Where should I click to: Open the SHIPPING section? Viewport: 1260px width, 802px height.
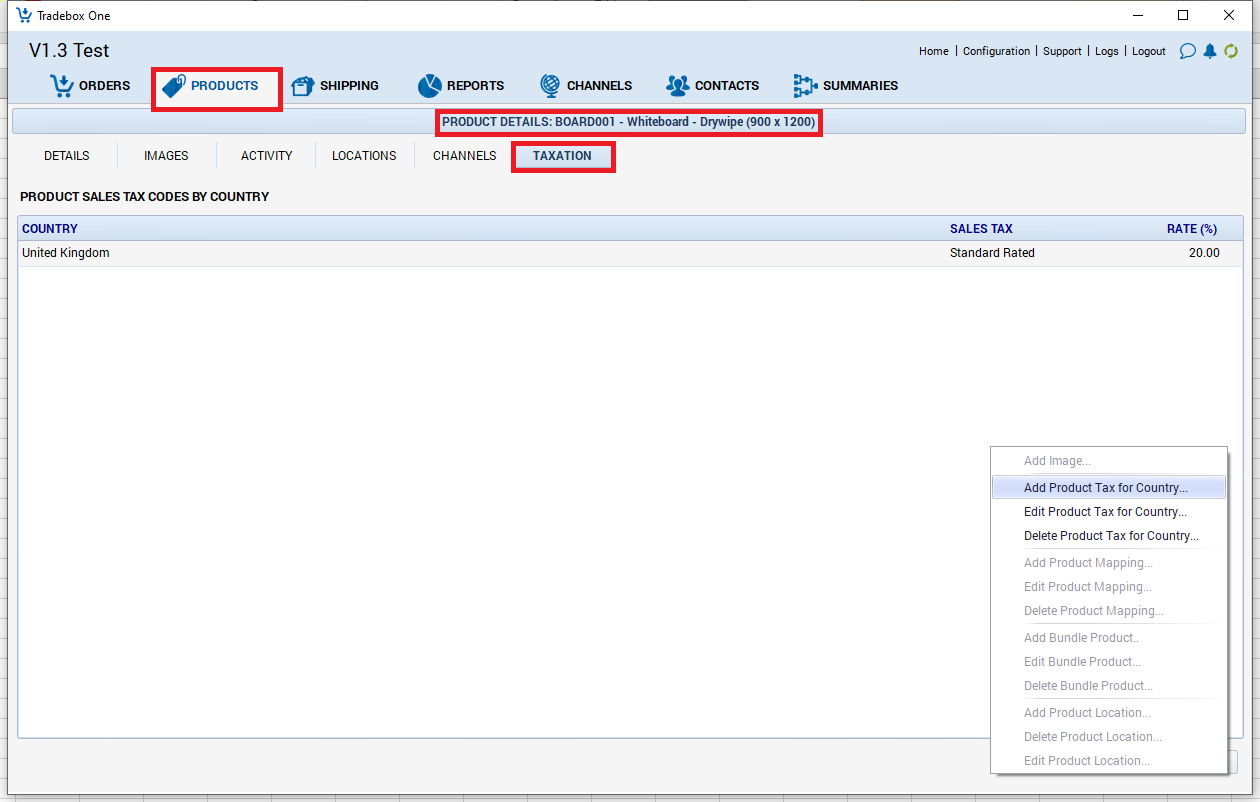[349, 86]
